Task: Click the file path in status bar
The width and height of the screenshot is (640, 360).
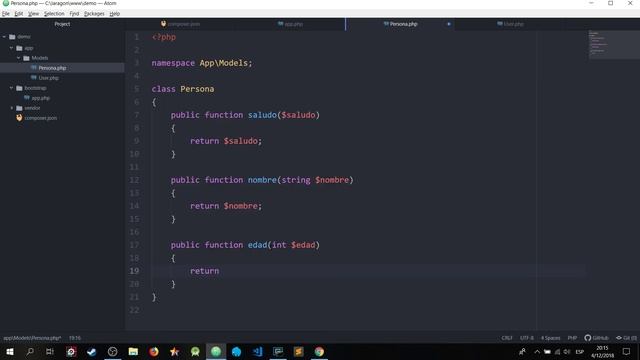Action: click(x=32, y=338)
